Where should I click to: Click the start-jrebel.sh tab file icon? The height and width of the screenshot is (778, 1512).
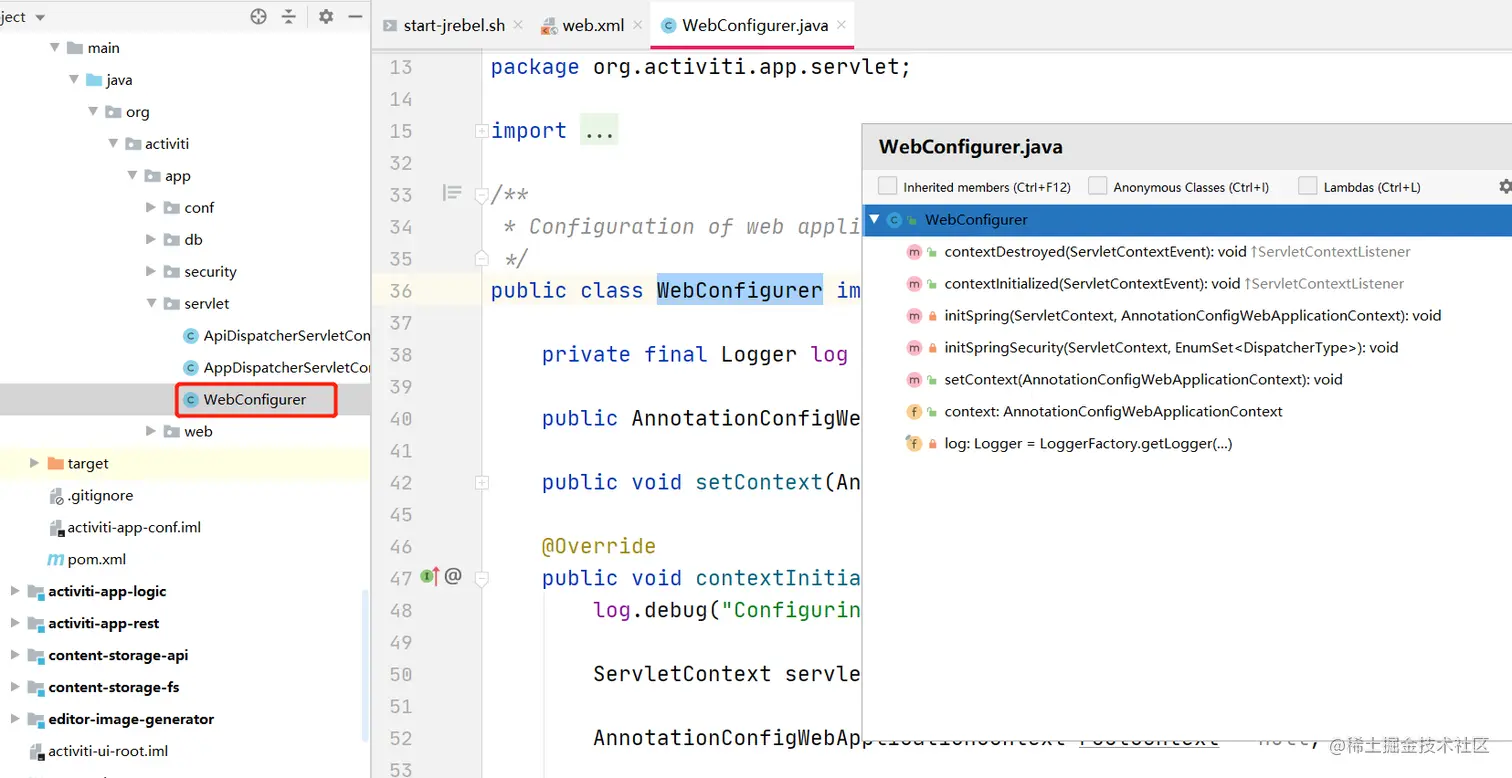[x=389, y=26]
